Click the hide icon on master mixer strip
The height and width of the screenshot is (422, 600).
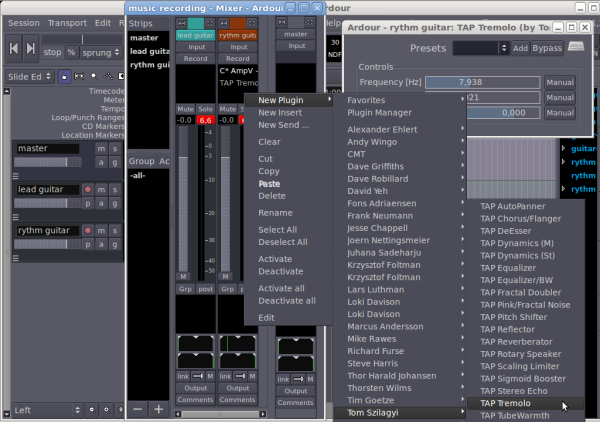coord(282,22)
